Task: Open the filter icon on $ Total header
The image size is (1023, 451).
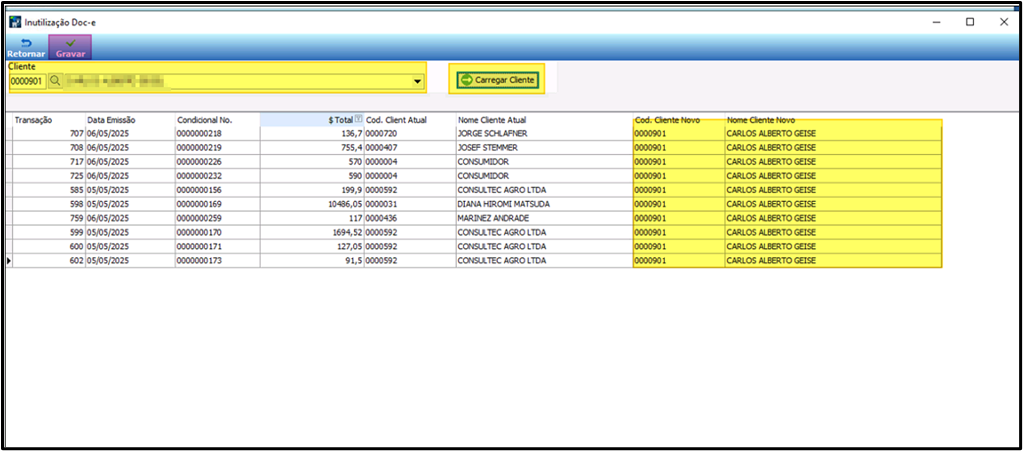Action: point(358,119)
